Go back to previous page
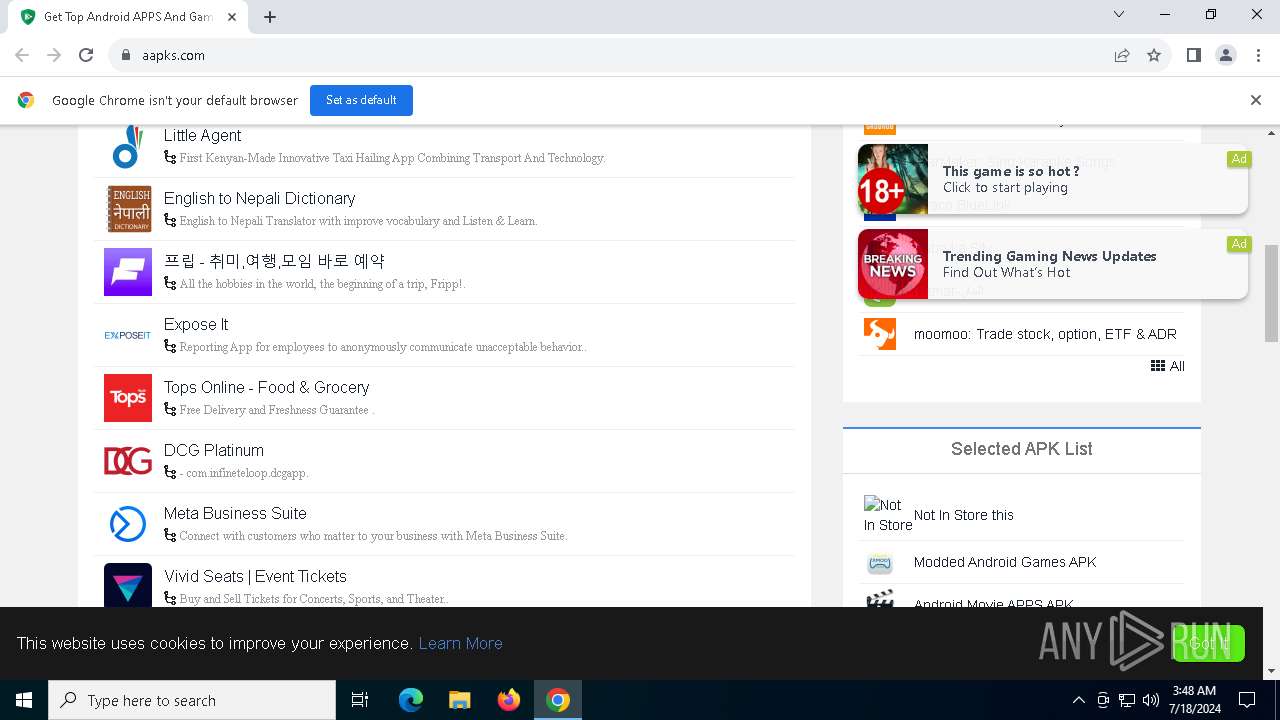1280x720 pixels. [22, 55]
